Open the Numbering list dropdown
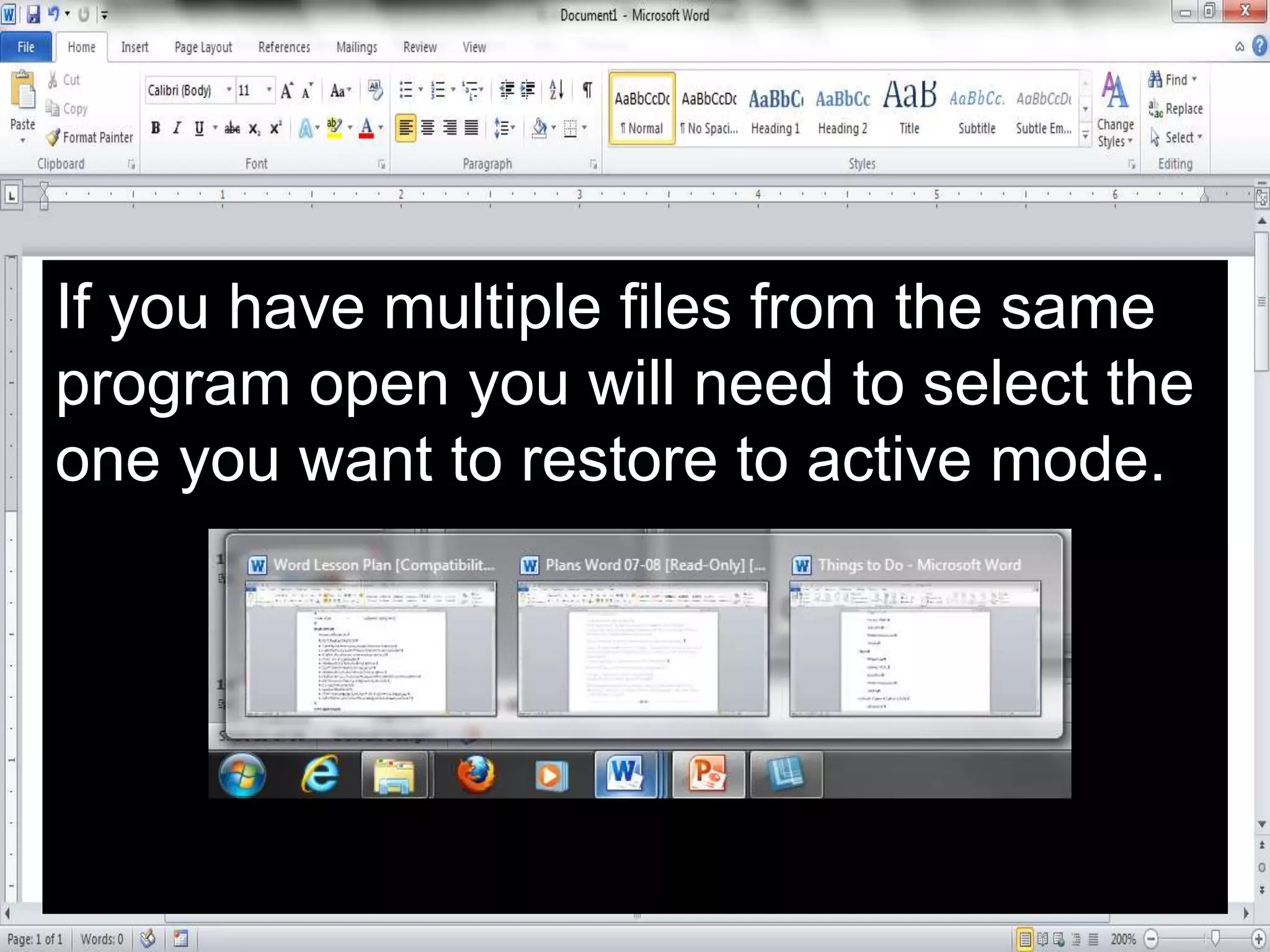Screen dimensions: 1270x952 tap(453, 90)
